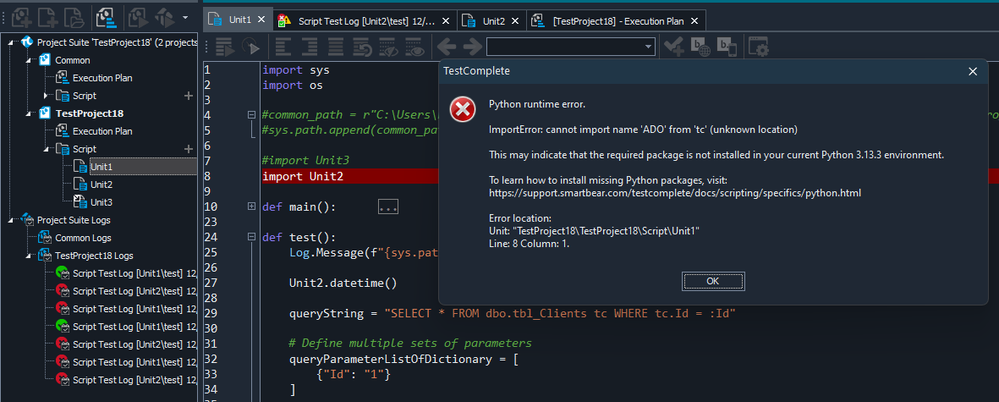The height and width of the screenshot is (402, 999).
Task: Click line 8 in the editor gutter
Action: tap(208, 177)
